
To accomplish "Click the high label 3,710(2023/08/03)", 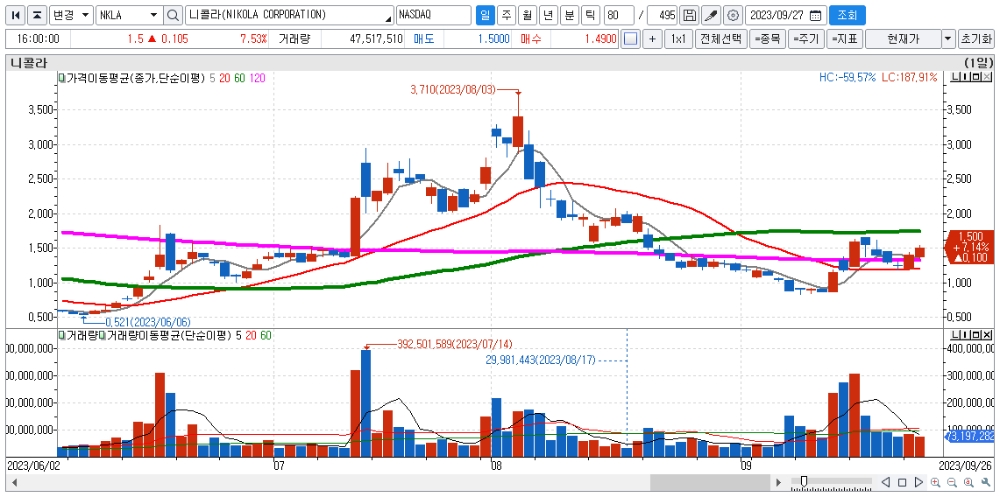I will click(452, 91).
